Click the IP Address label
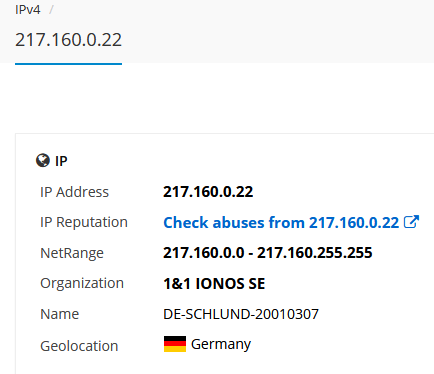Image resolution: width=434 pixels, height=374 pixels. point(74,192)
